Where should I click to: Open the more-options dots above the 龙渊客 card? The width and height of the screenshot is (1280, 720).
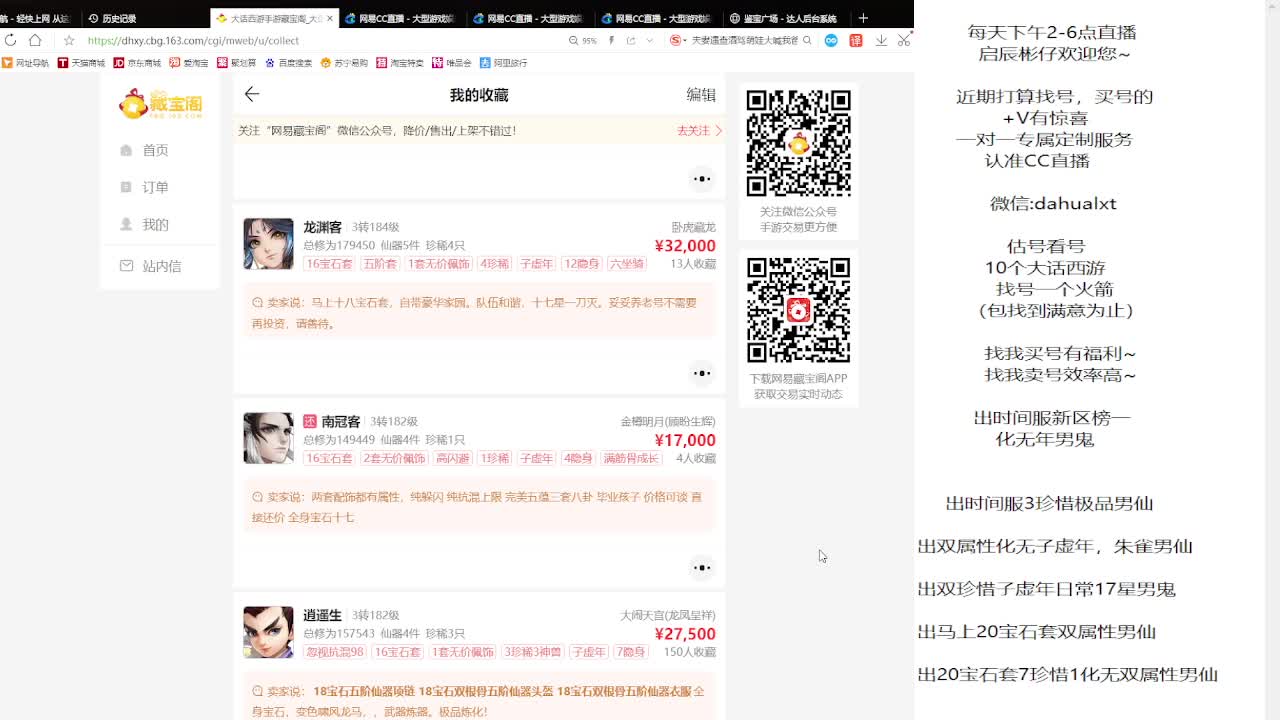click(x=702, y=179)
